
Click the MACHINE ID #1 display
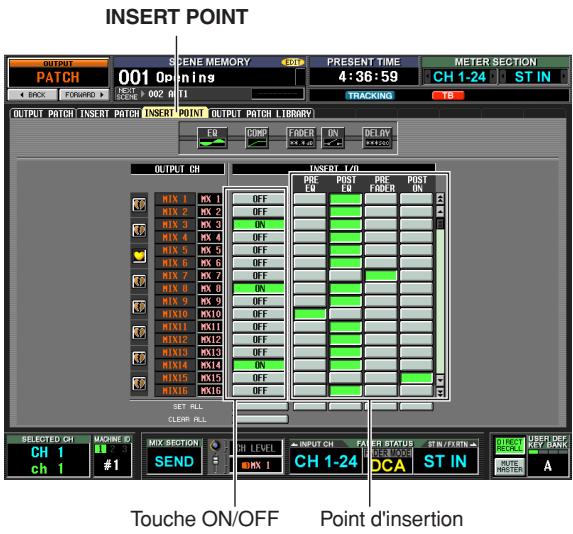[112, 465]
